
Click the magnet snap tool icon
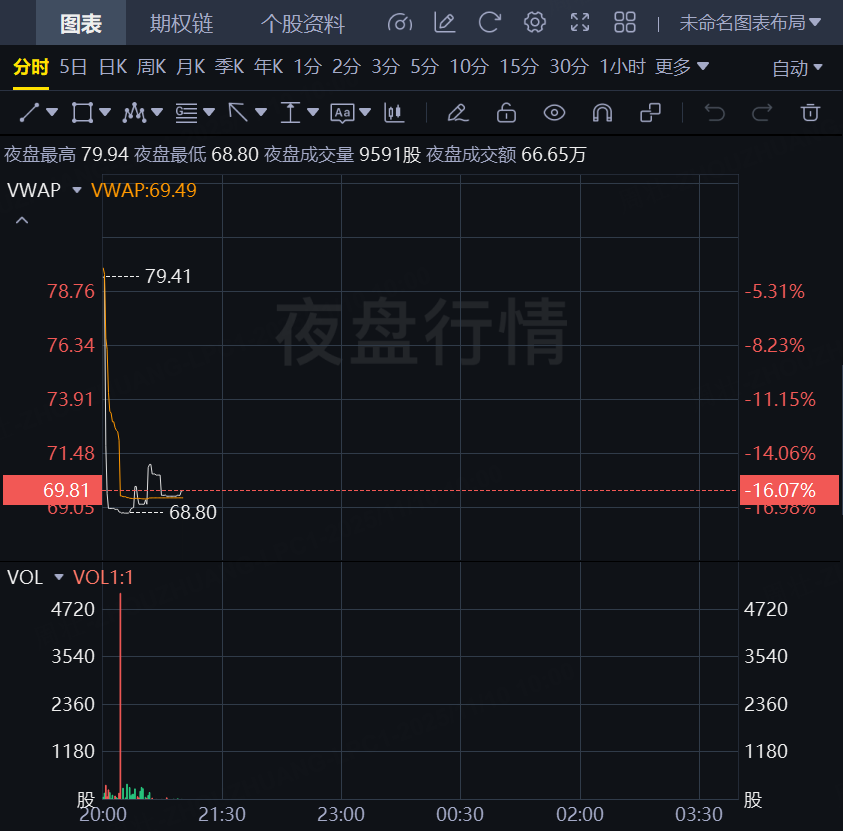[x=602, y=112]
